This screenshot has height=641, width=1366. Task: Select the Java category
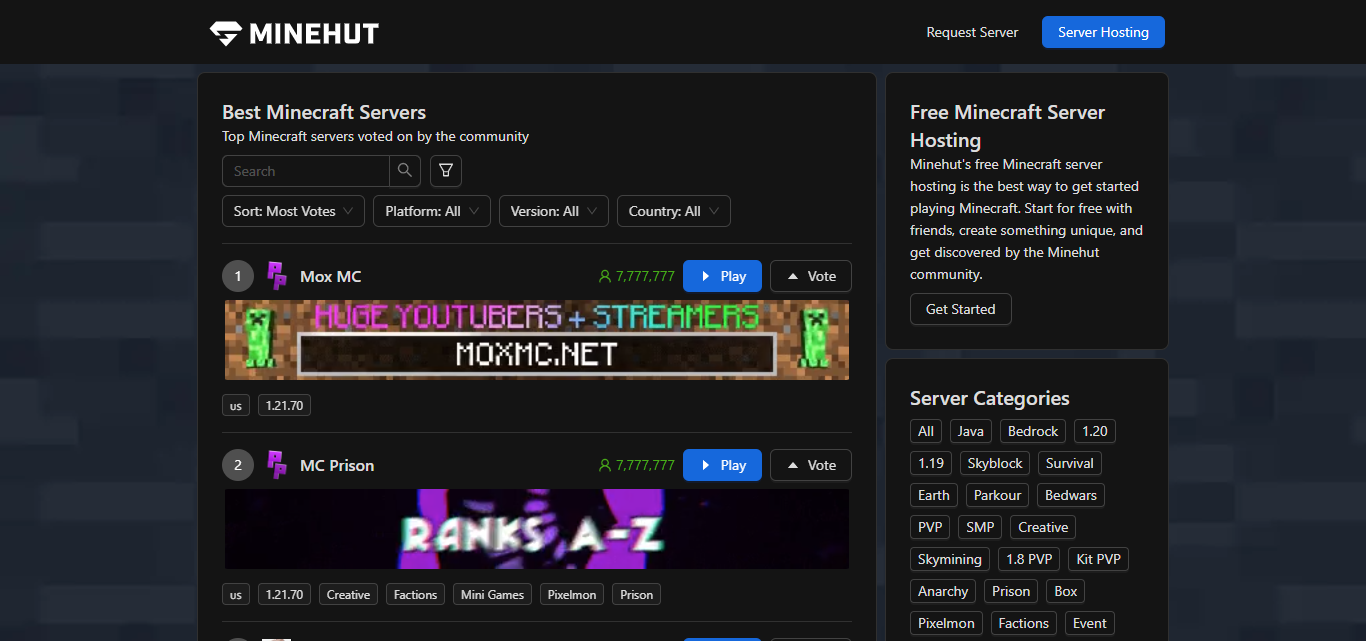click(971, 431)
